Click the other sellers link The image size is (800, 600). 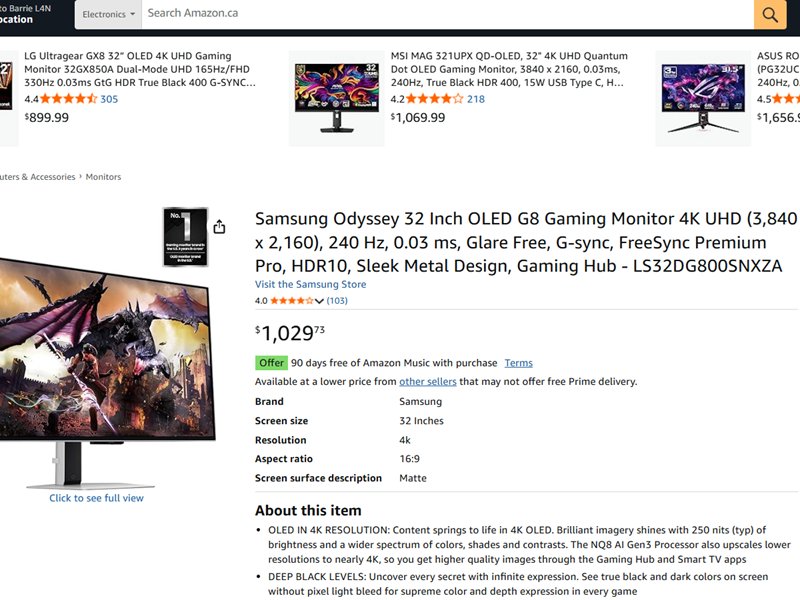coord(428,382)
